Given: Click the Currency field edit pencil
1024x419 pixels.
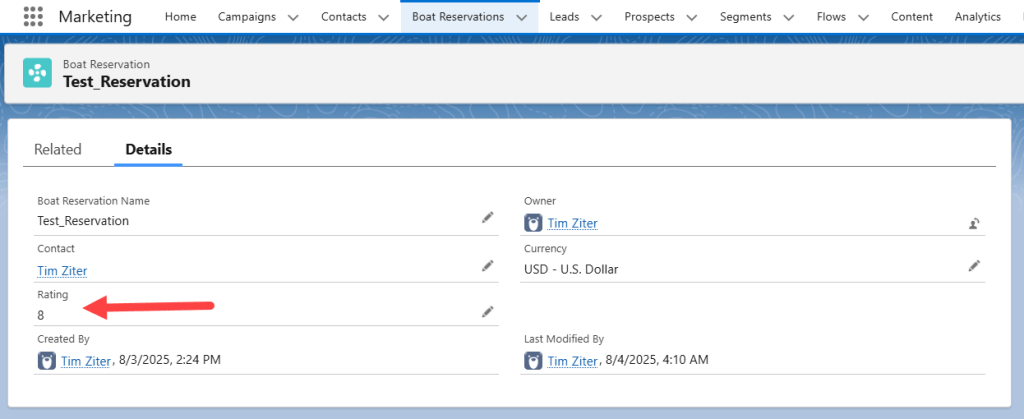Looking at the screenshot, I should (973, 266).
